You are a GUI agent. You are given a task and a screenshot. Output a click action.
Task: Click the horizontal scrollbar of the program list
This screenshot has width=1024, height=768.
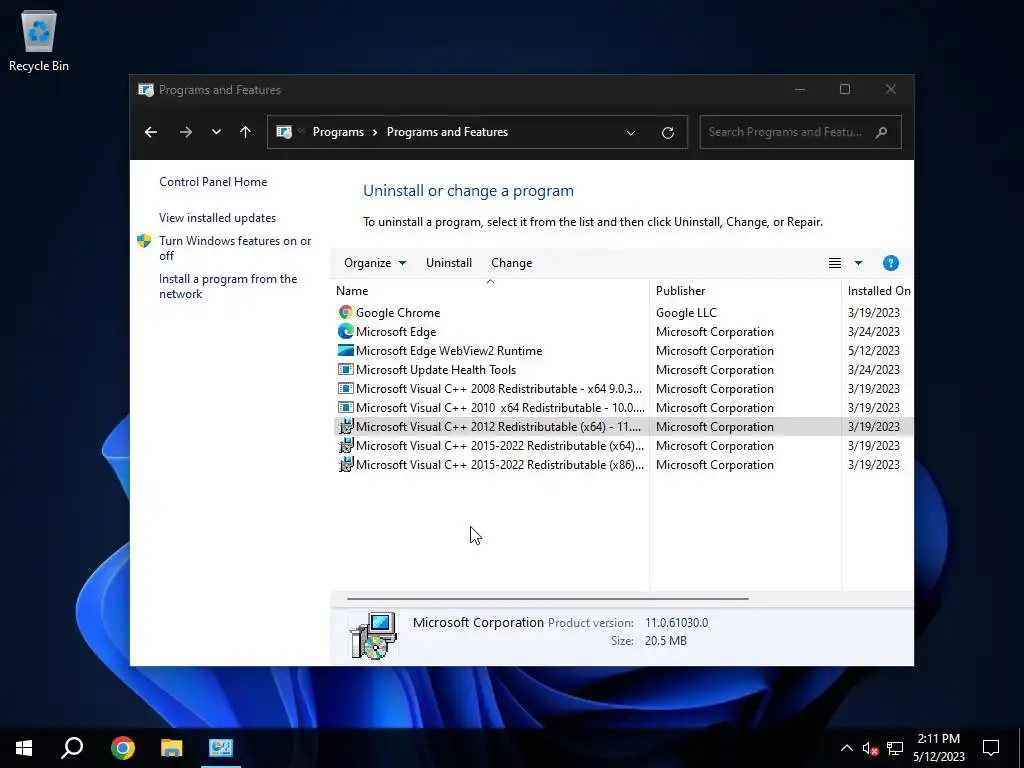pyautogui.click(x=547, y=598)
